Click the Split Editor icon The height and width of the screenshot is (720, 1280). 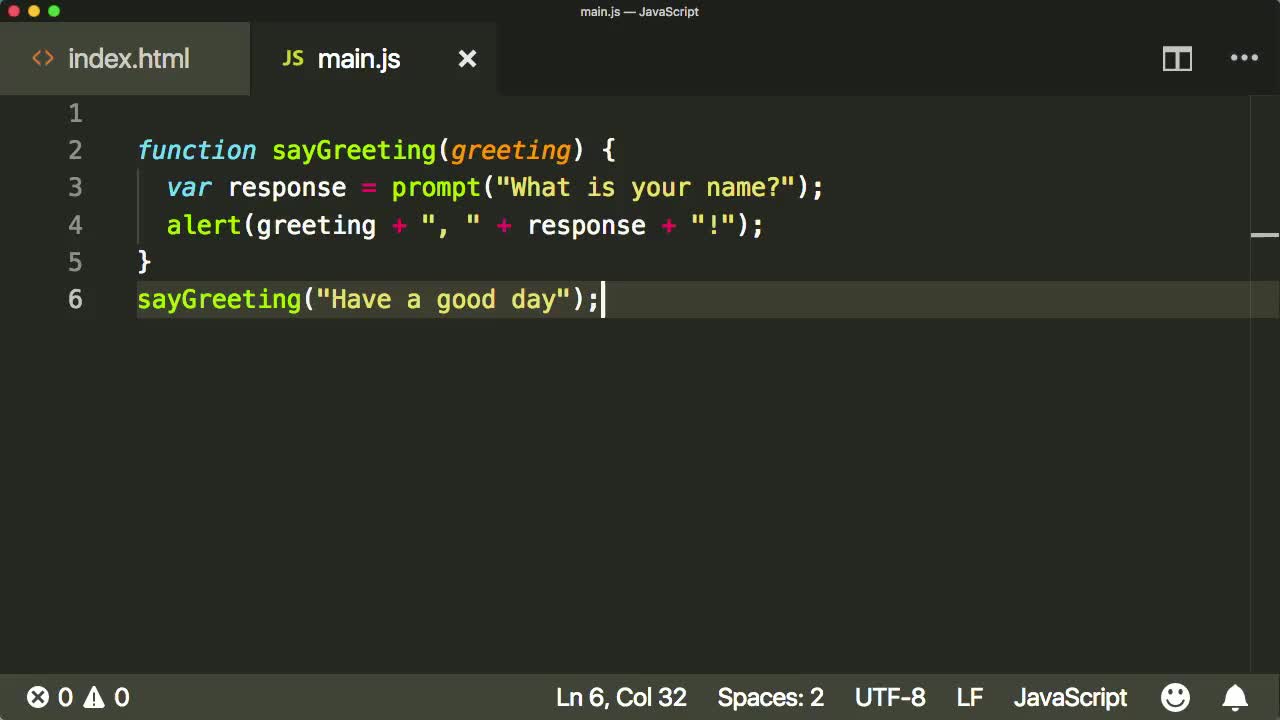click(1177, 59)
